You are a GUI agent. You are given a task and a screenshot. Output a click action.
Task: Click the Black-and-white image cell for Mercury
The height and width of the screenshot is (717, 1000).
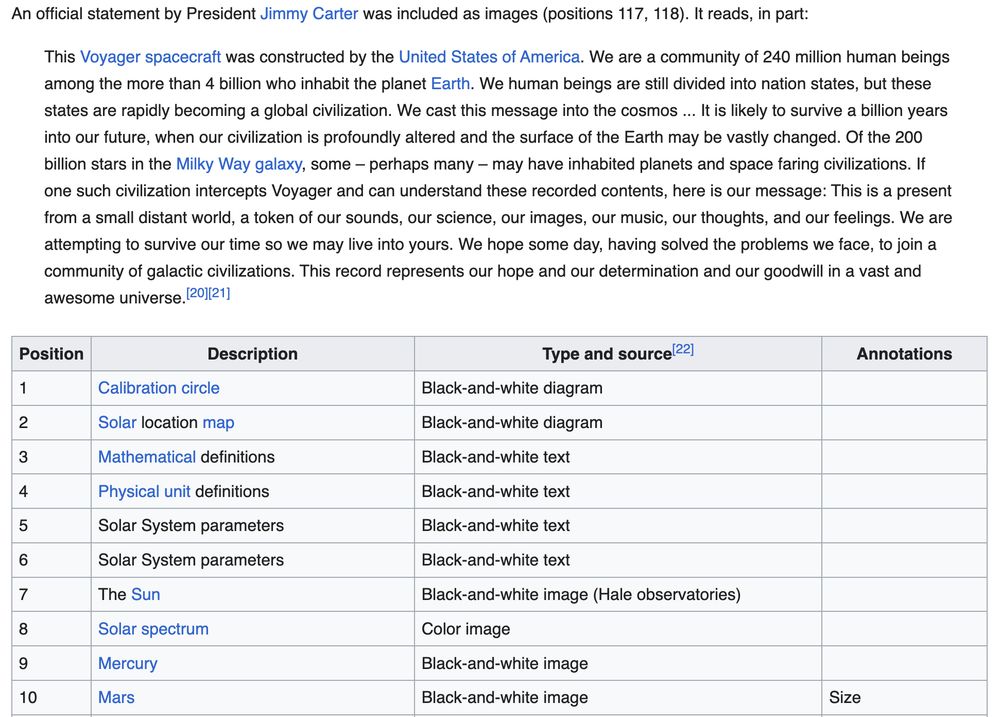617,663
